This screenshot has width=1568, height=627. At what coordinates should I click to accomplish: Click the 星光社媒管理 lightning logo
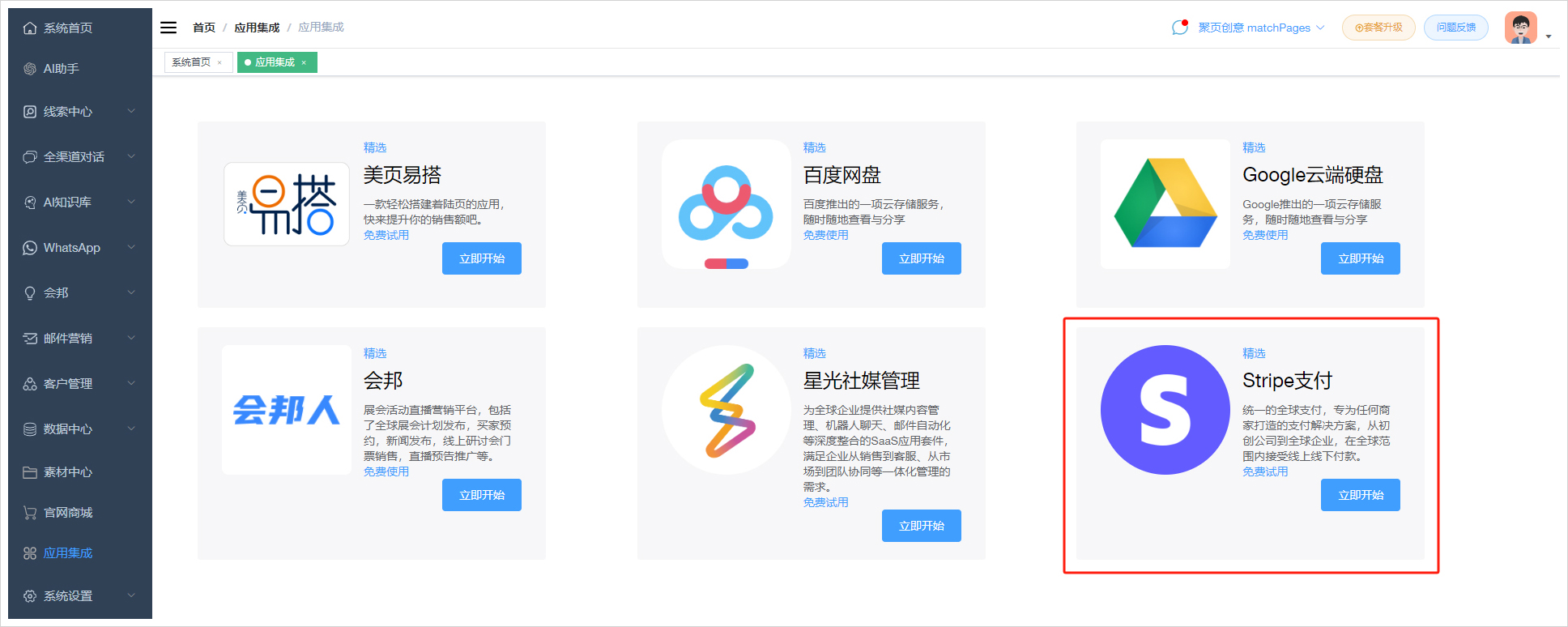[726, 410]
